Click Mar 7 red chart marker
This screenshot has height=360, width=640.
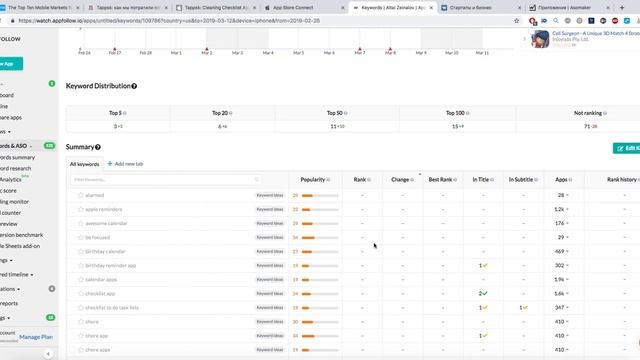pos(360,49)
